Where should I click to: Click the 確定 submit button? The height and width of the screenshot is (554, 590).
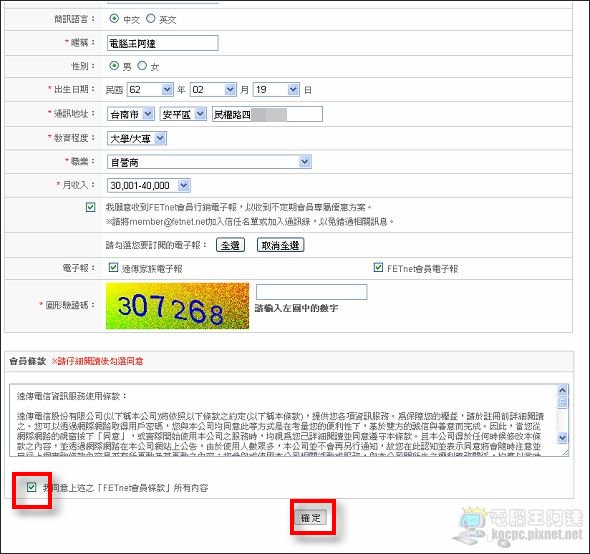tap(311, 518)
